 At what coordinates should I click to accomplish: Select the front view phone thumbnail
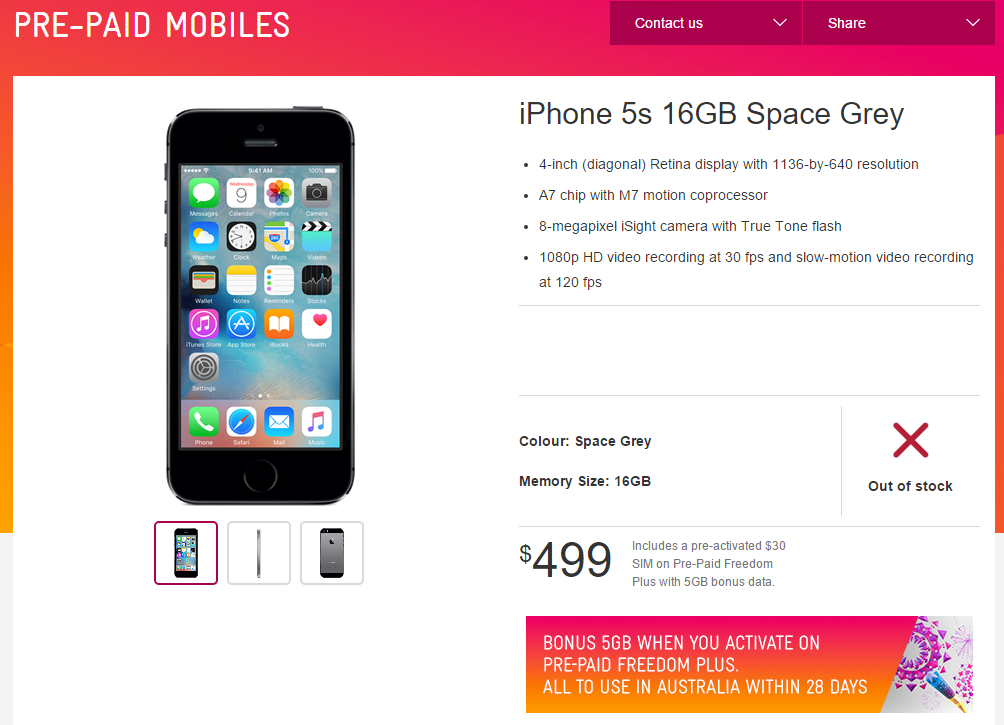pos(186,553)
